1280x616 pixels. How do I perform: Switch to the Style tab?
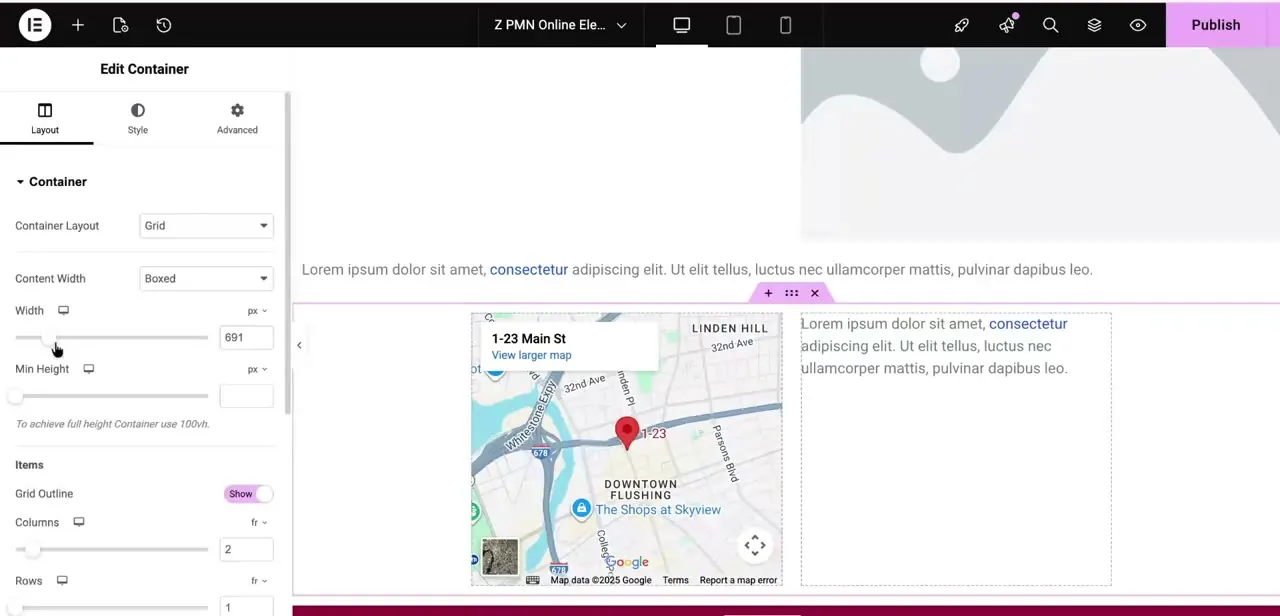coord(138,118)
